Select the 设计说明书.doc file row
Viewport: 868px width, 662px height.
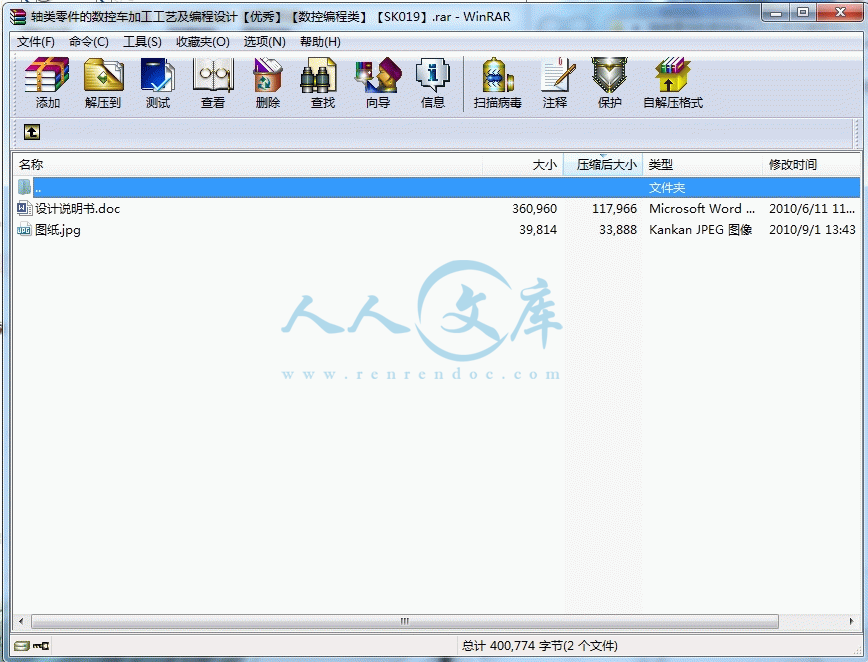(x=437, y=208)
